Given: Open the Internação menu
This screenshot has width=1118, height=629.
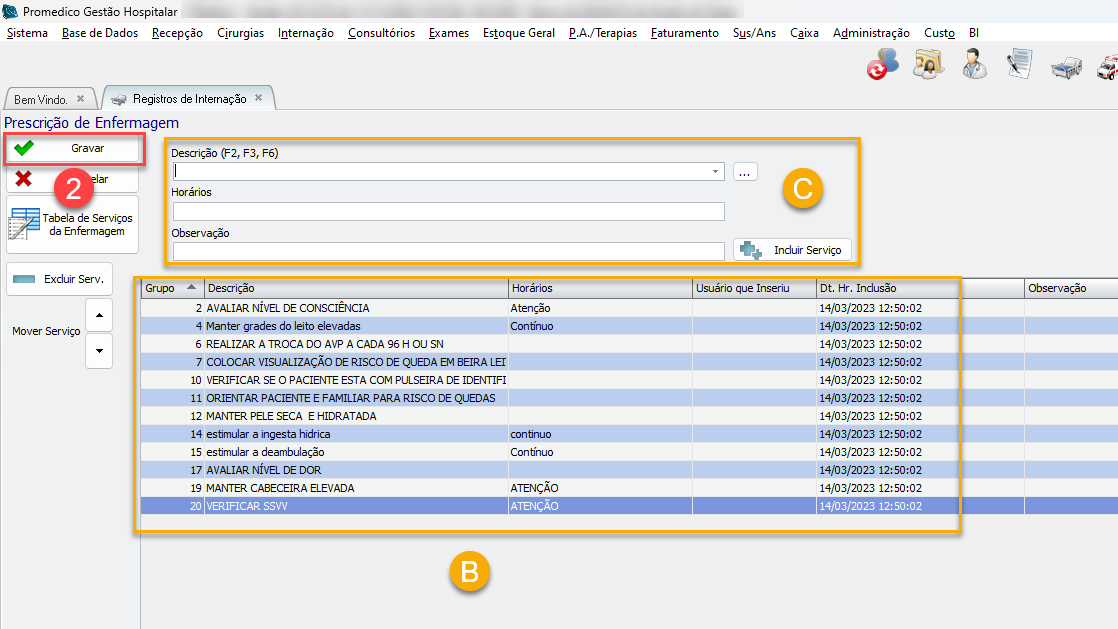Looking at the screenshot, I should pyautogui.click(x=306, y=33).
